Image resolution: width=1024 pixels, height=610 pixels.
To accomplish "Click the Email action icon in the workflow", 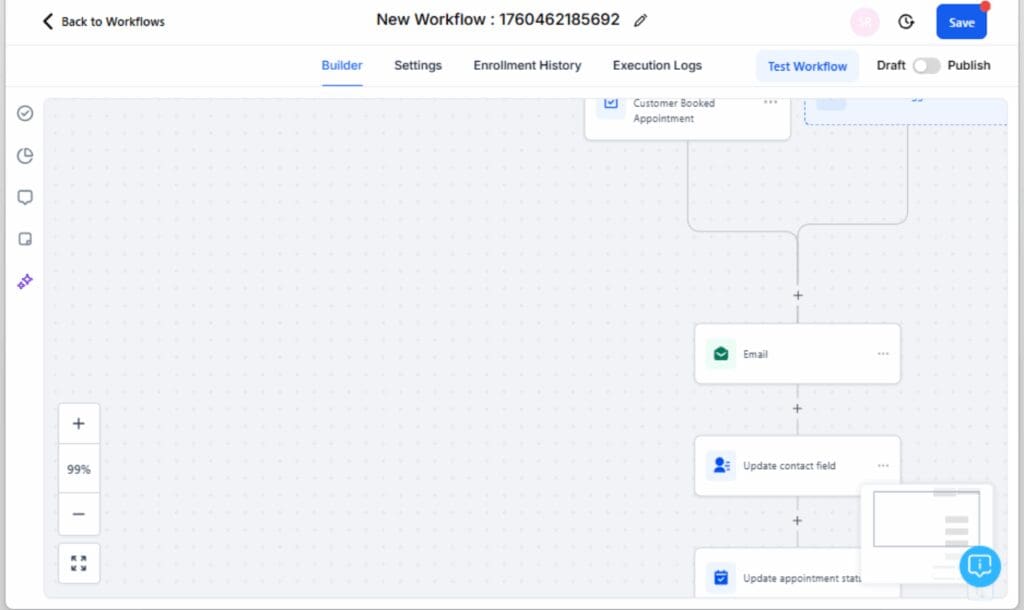I will tap(722, 353).
